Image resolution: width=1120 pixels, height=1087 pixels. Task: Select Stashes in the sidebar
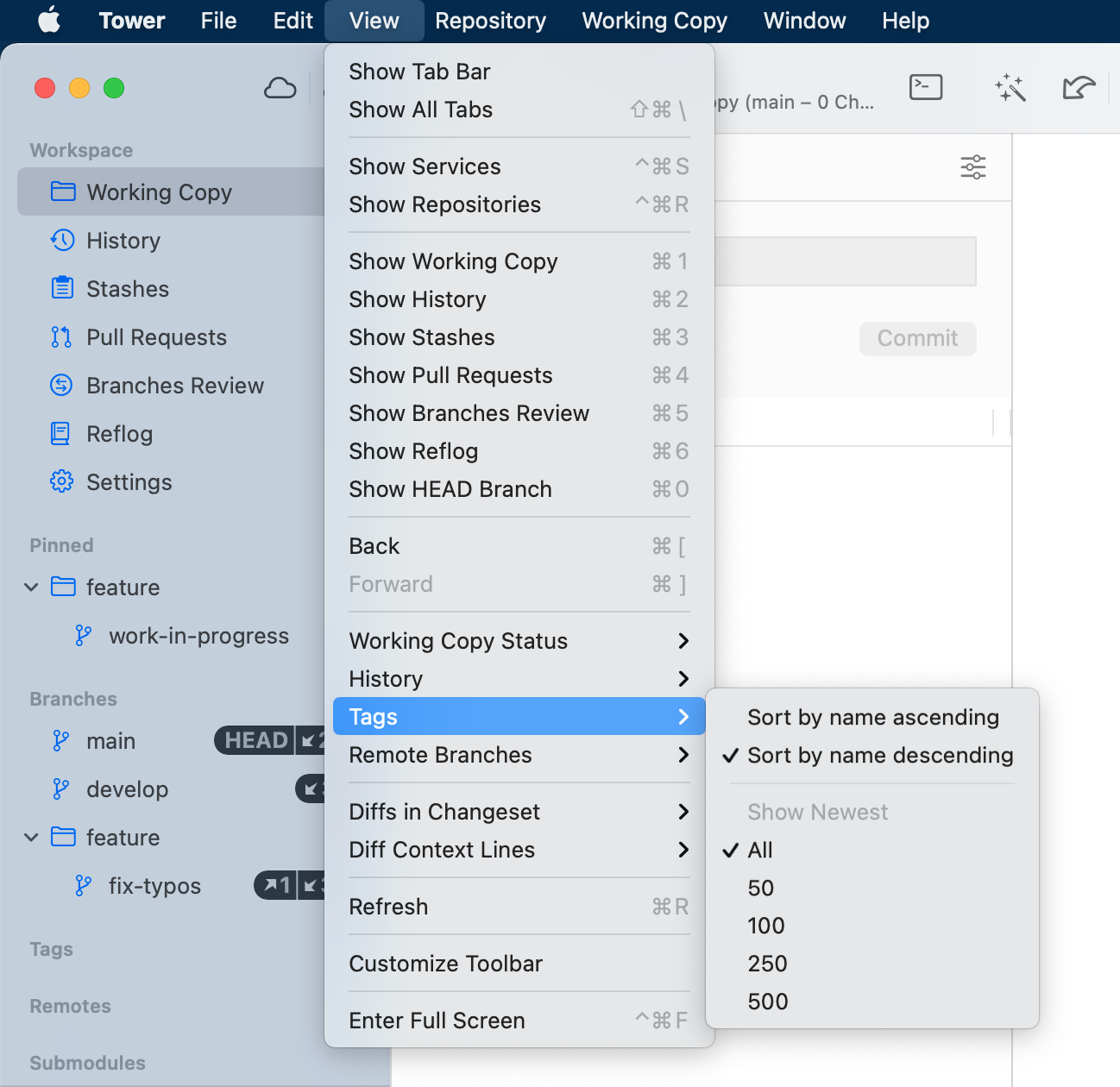pos(127,289)
